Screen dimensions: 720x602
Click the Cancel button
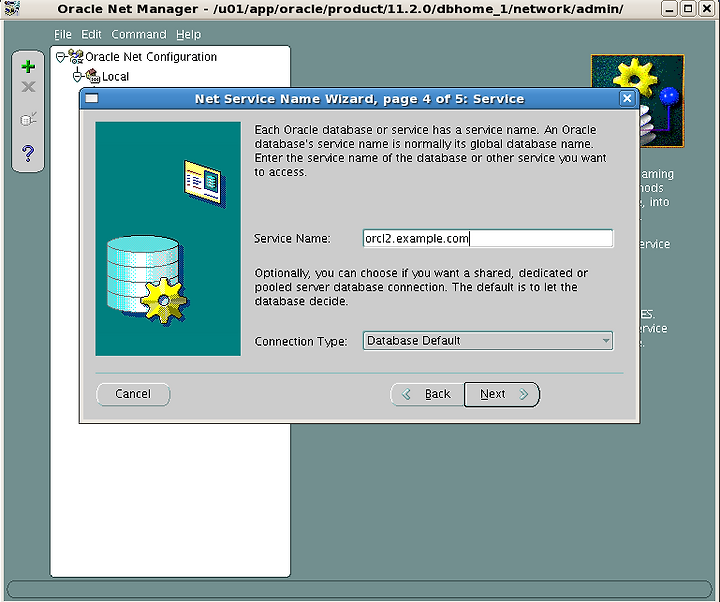click(133, 394)
